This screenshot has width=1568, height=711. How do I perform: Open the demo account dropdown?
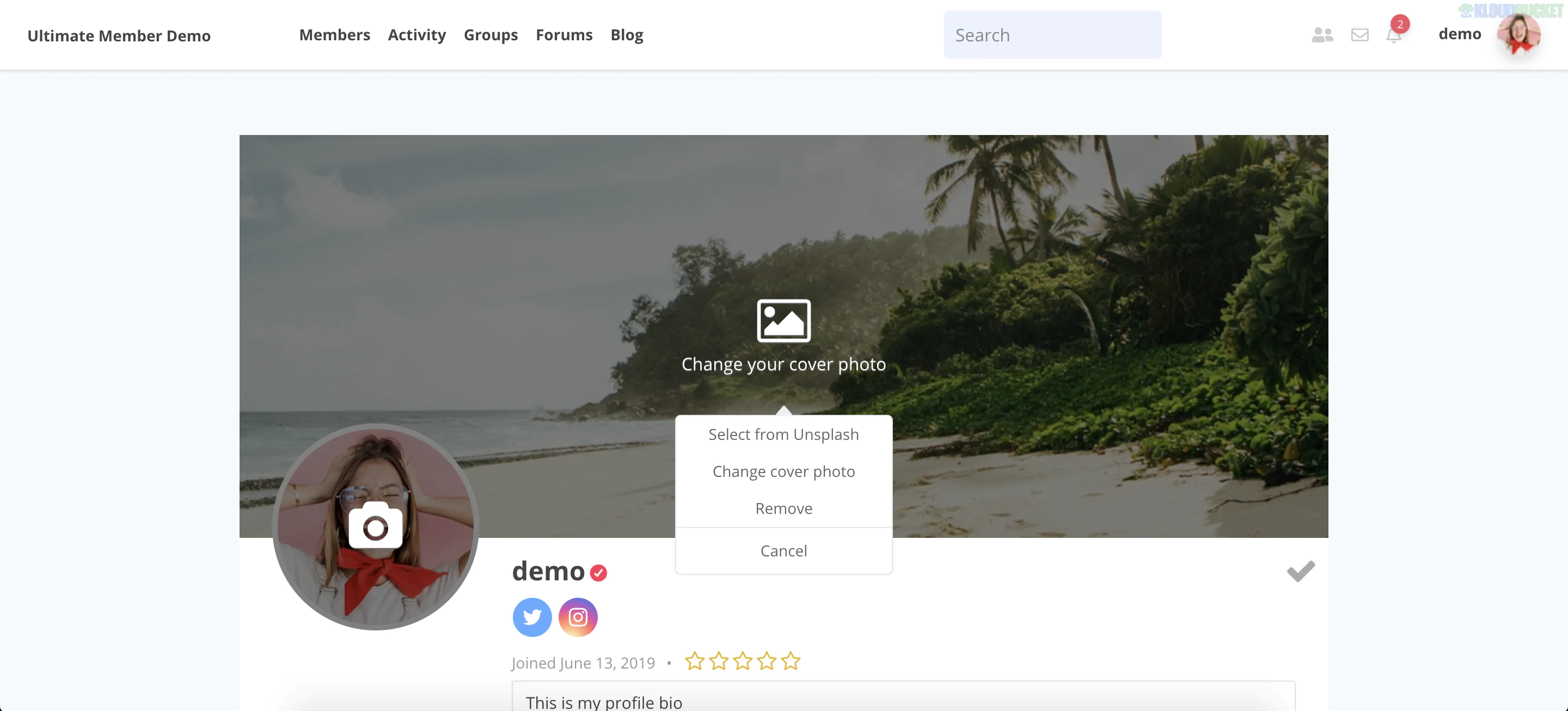point(1460,34)
